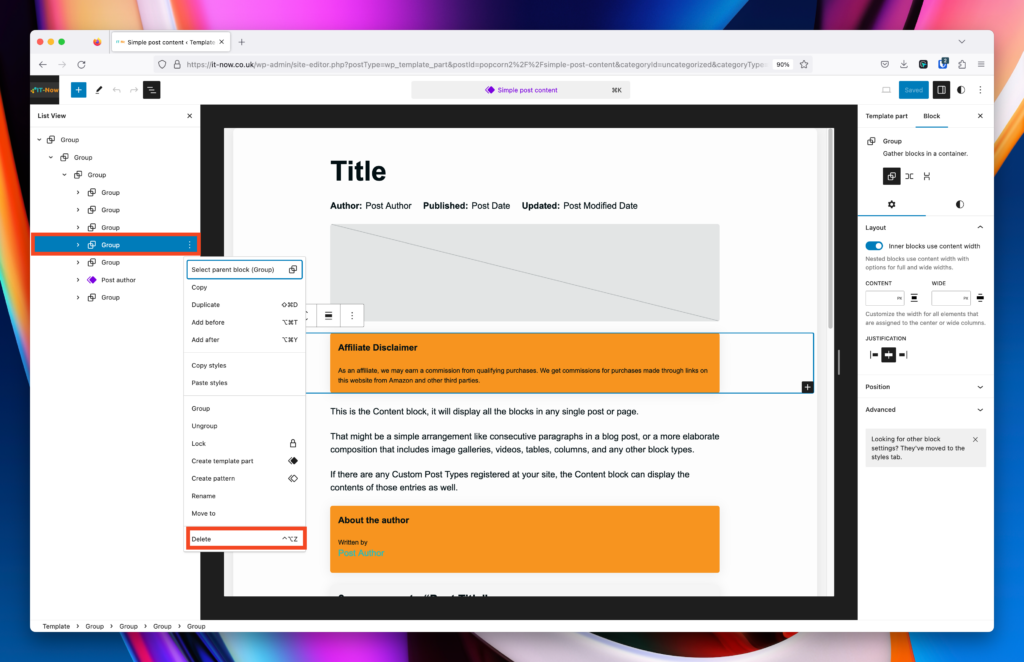
Task: Choose 'Move to' in the block menu
Action: pos(244,514)
